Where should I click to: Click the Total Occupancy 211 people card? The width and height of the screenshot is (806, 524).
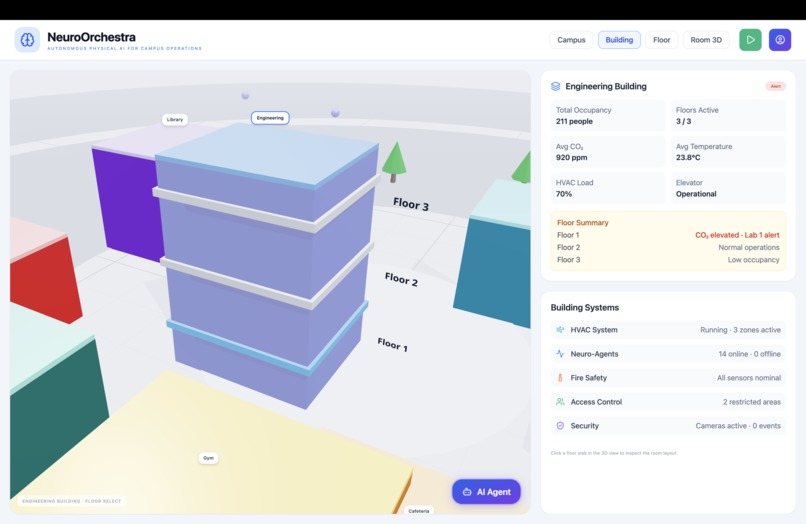tap(608, 116)
